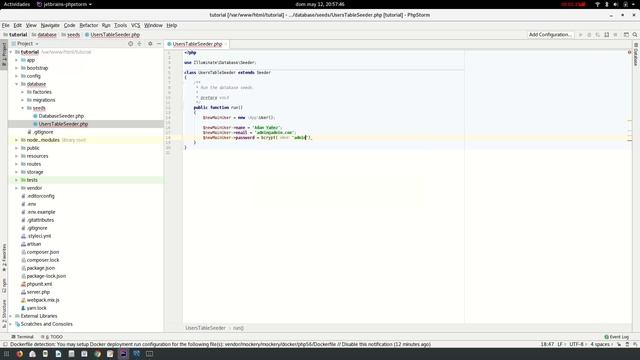Click UTF-8 encoding in status bar

point(576,344)
